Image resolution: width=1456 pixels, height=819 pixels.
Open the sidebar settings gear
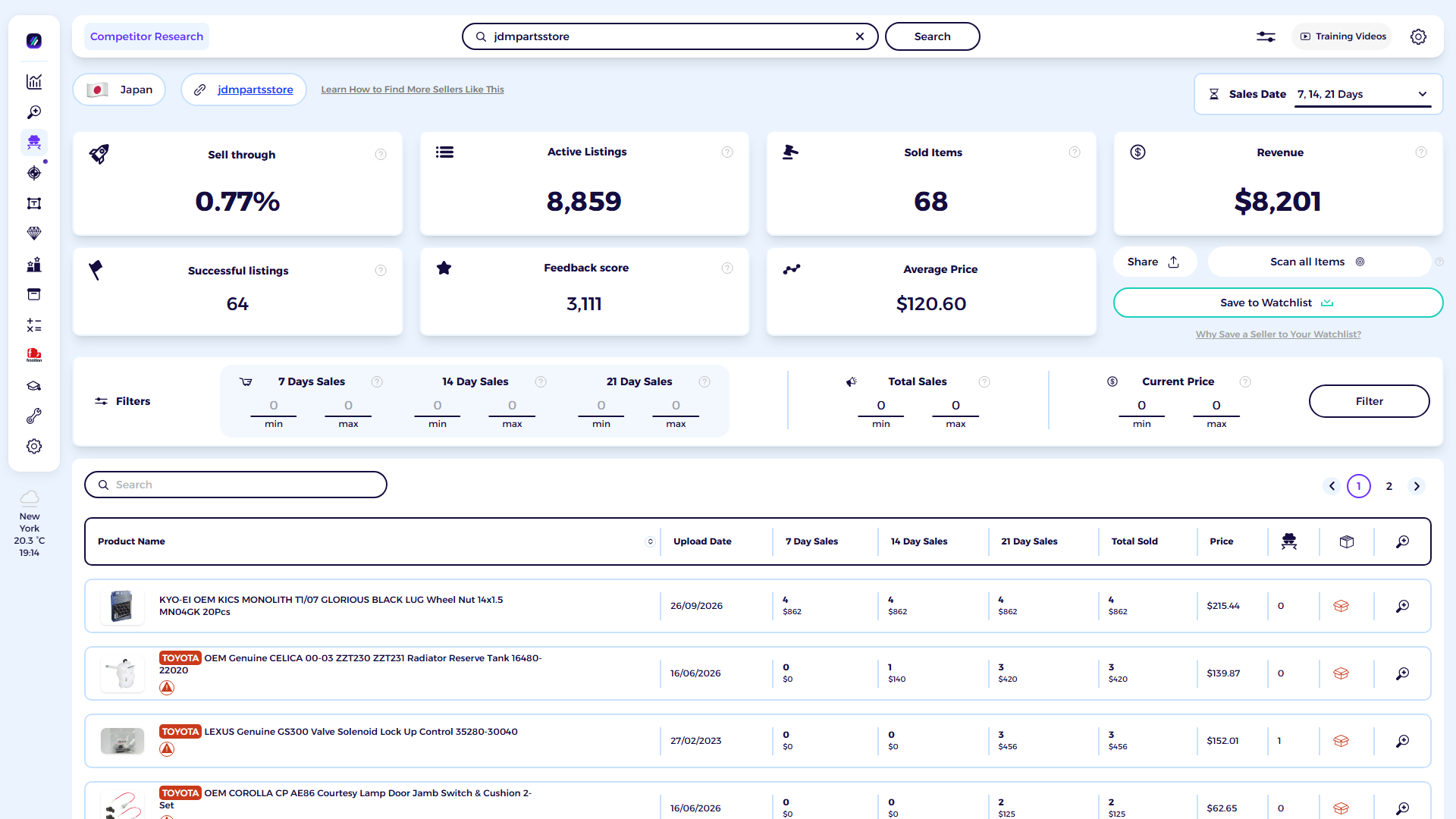[x=34, y=447]
